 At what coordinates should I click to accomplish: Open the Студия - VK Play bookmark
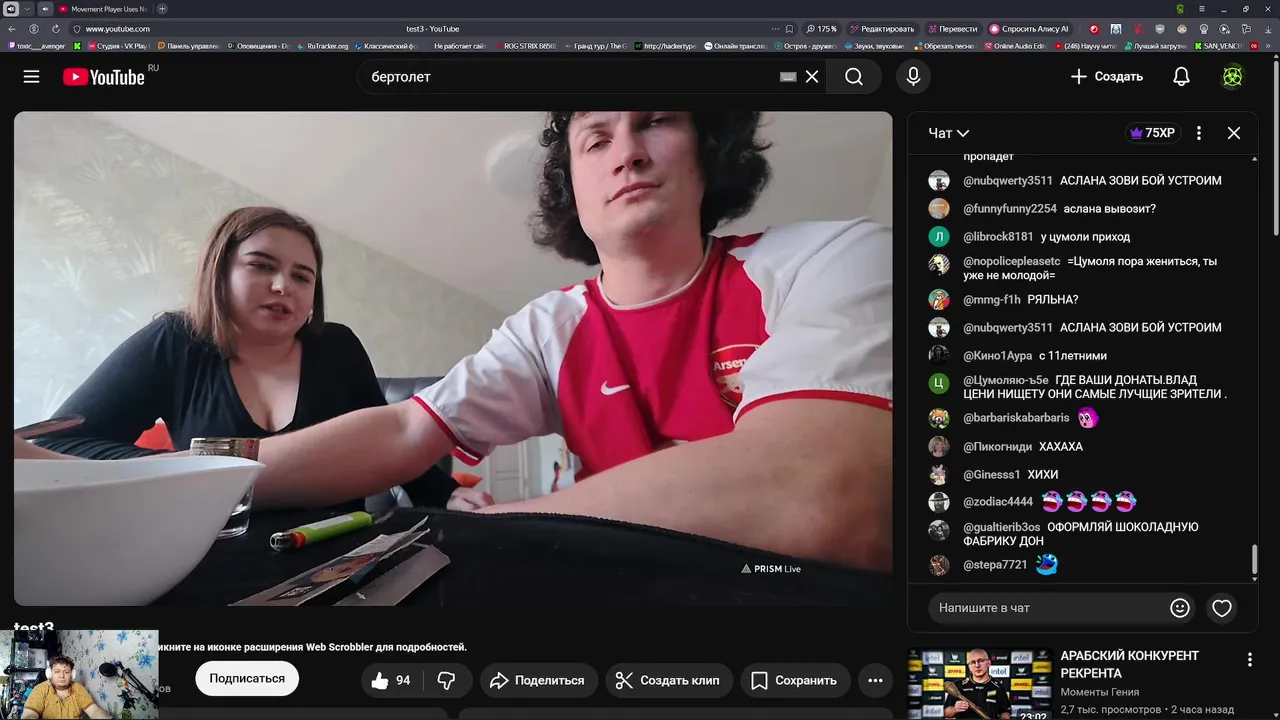coord(117,46)
